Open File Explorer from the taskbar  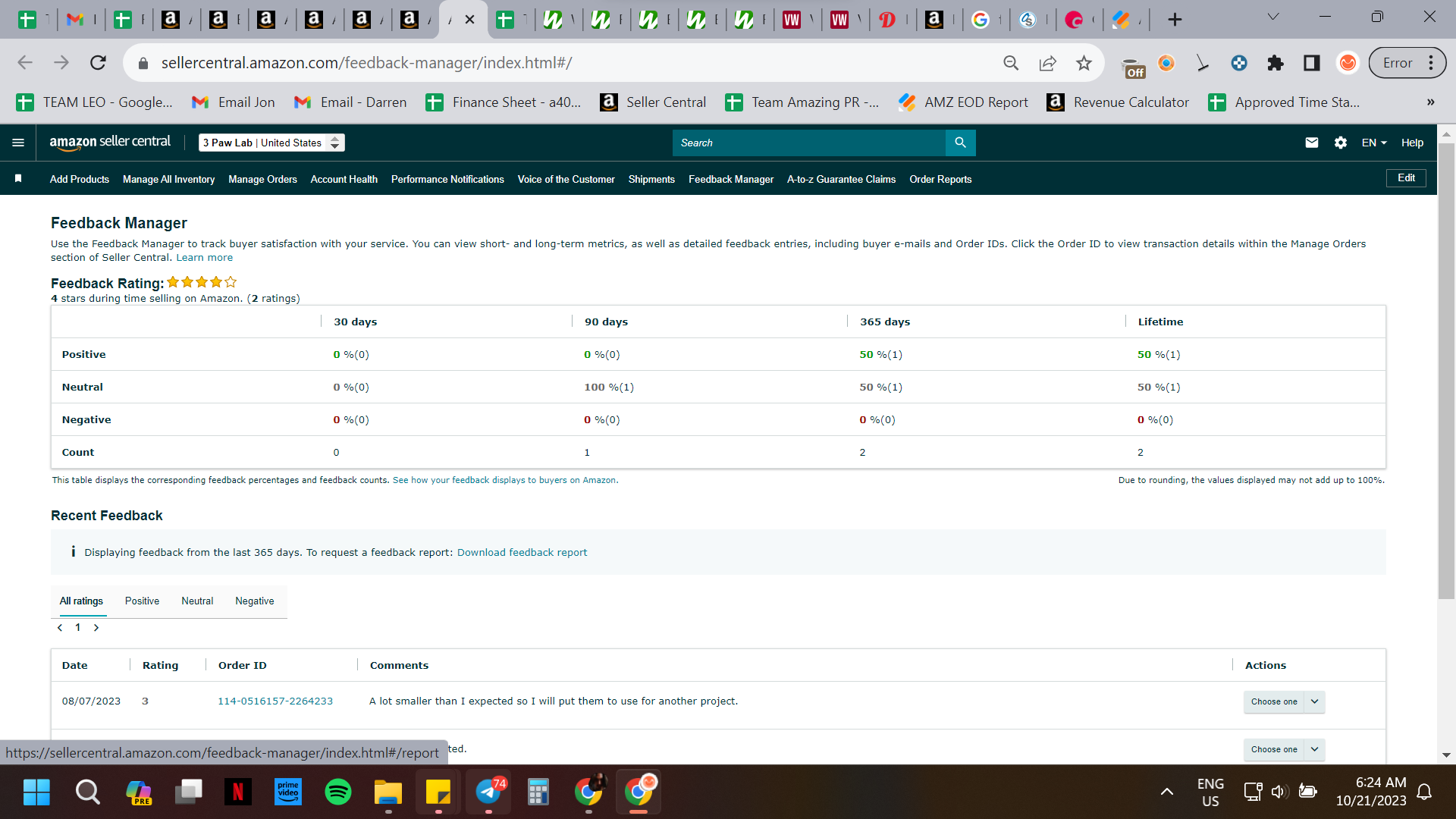point(388,792)
